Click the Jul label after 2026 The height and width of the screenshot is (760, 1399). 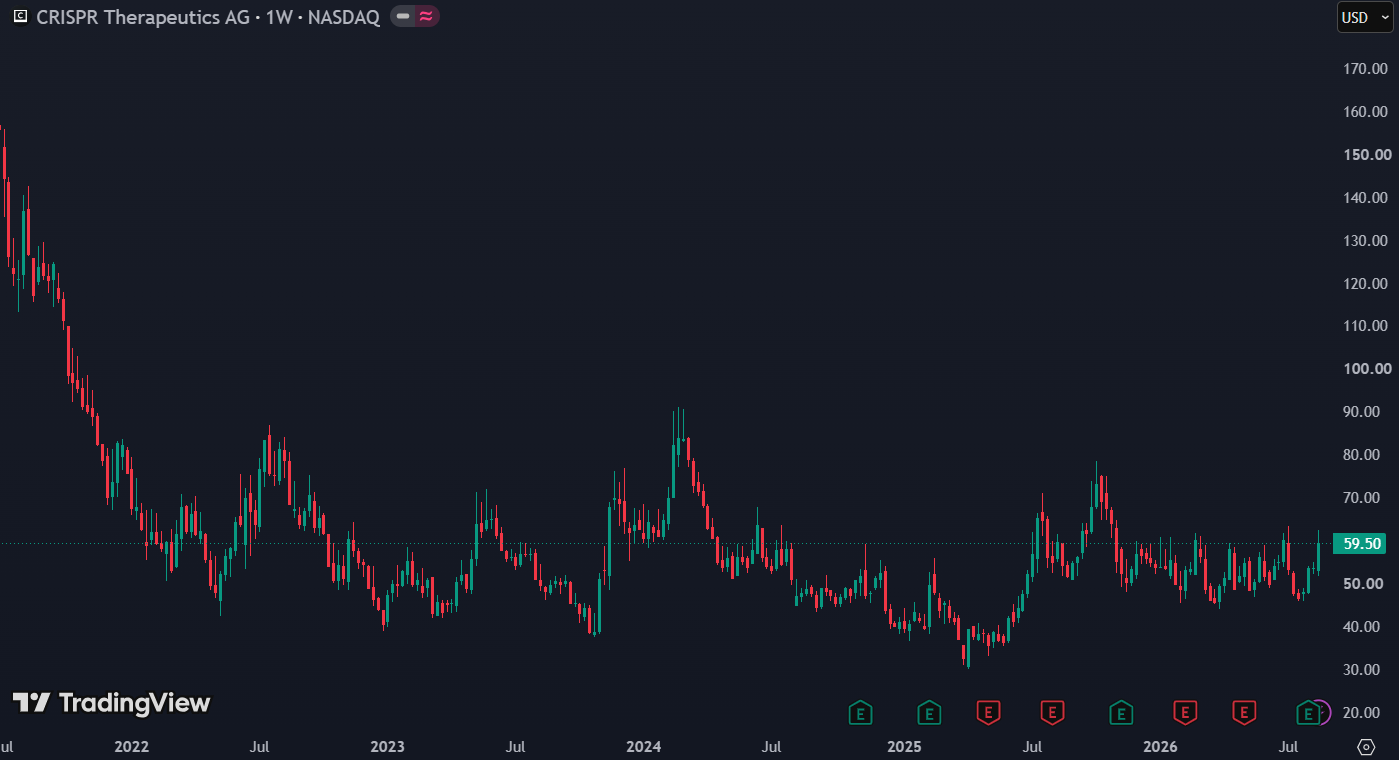[x=1289, y=747]
